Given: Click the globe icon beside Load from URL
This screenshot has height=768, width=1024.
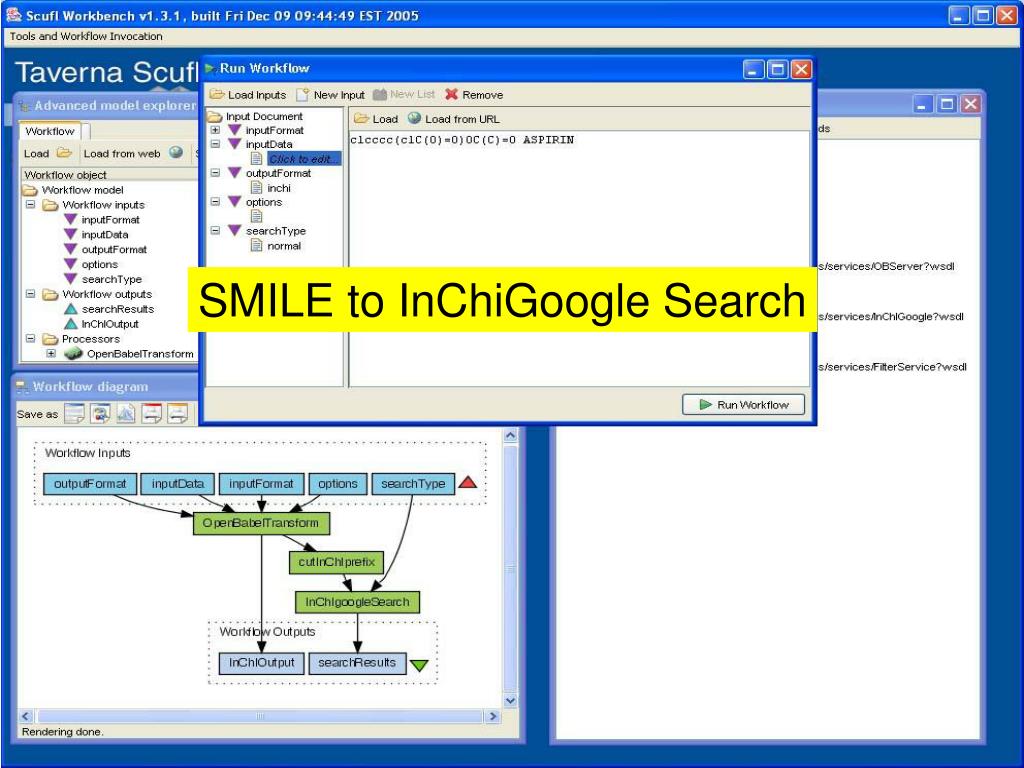Looking at the screenshot, I should pos(414,118).
